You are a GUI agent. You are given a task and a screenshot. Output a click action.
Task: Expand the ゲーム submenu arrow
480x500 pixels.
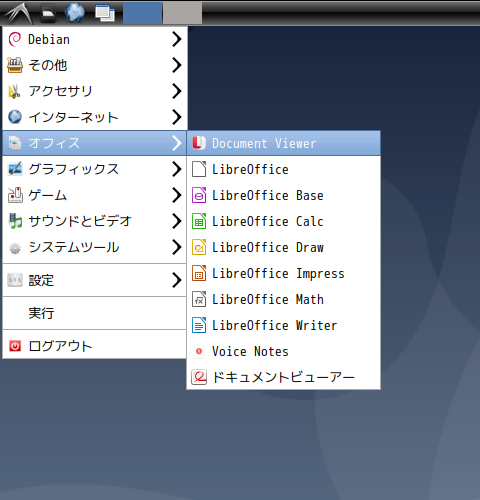point(177,195)
